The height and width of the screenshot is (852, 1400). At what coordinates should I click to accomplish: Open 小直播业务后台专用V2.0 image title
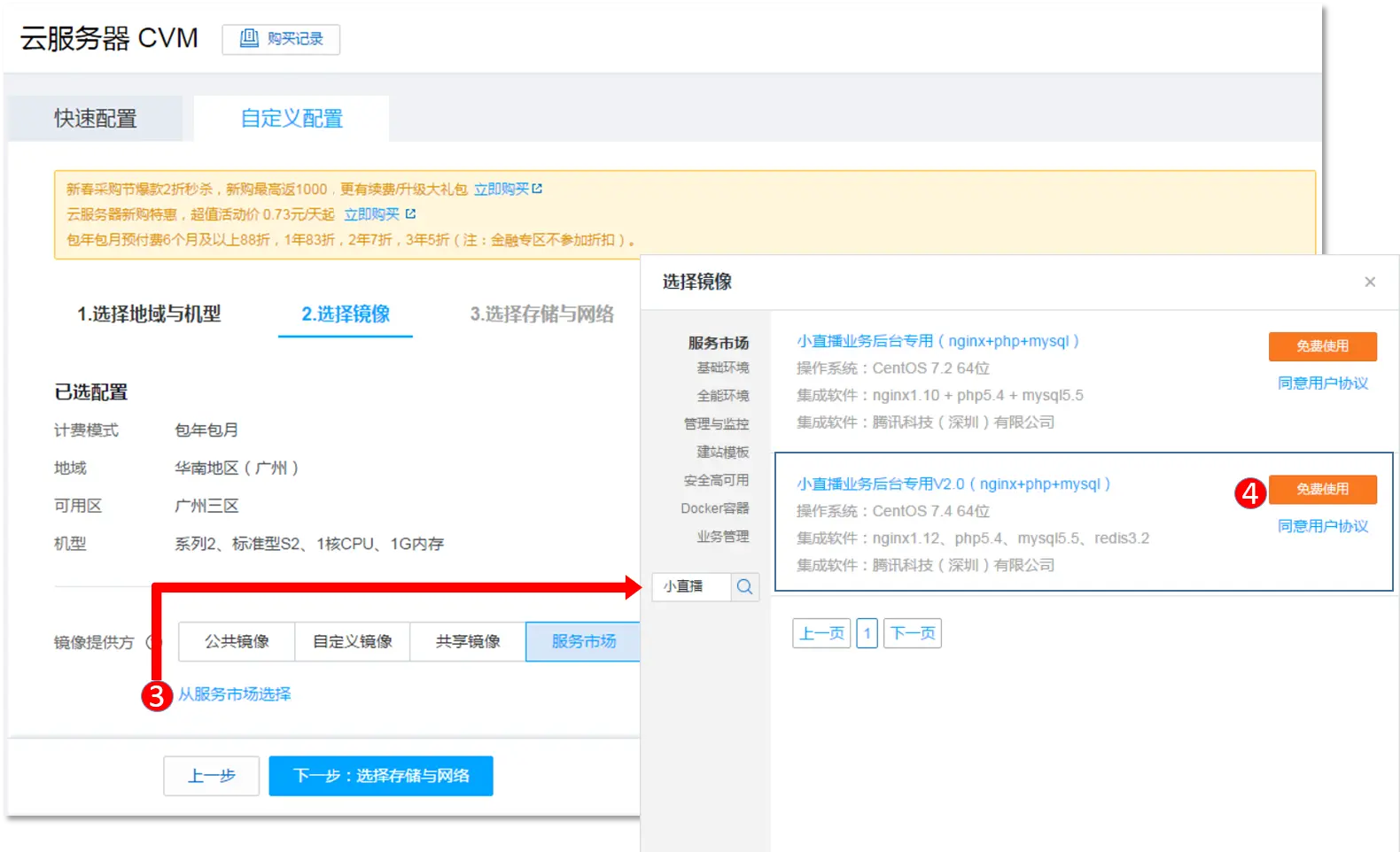(x=953, y=484)
